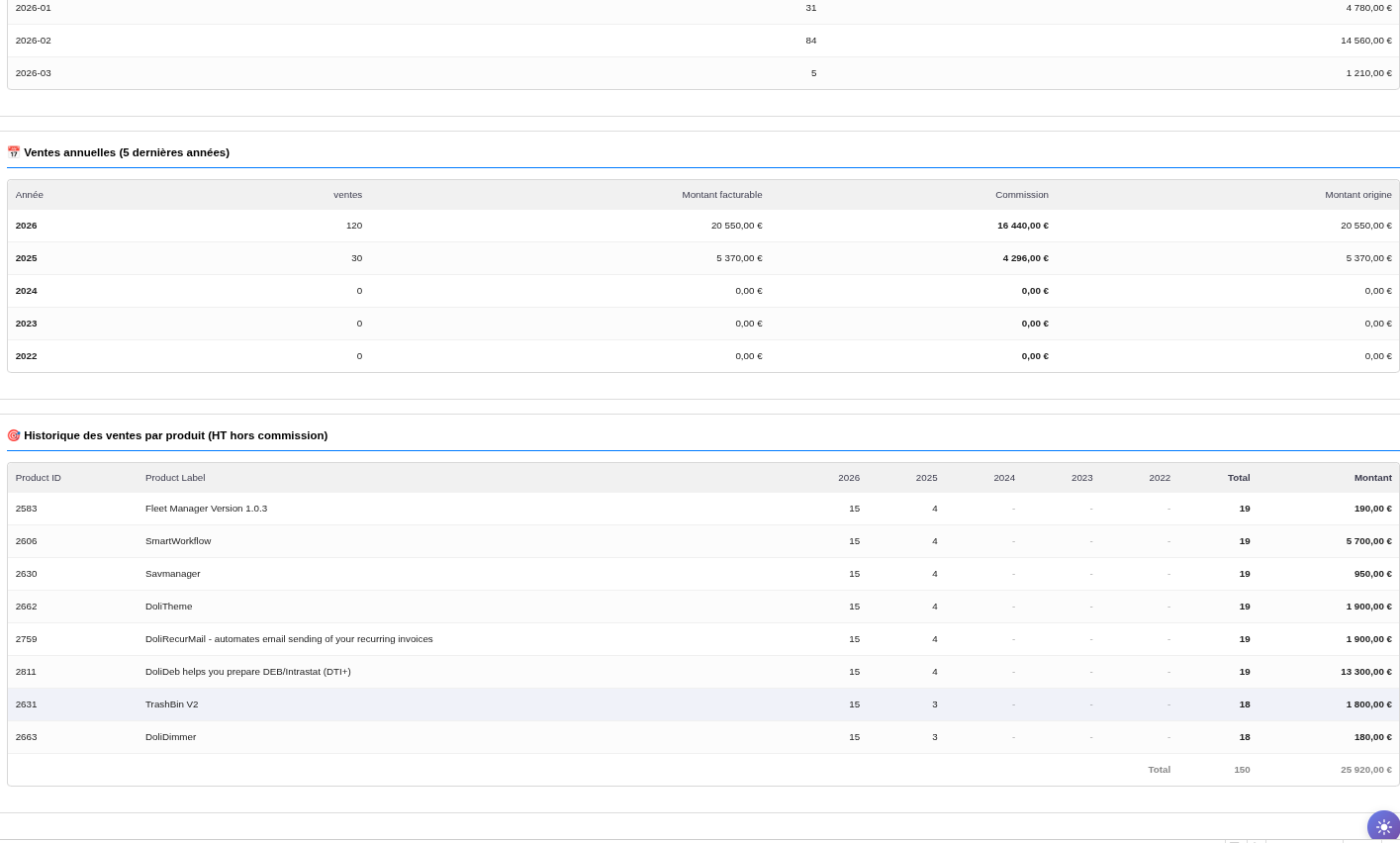Click the ventes column header
Screen dimensions: 1400x843
coord(347,195)
